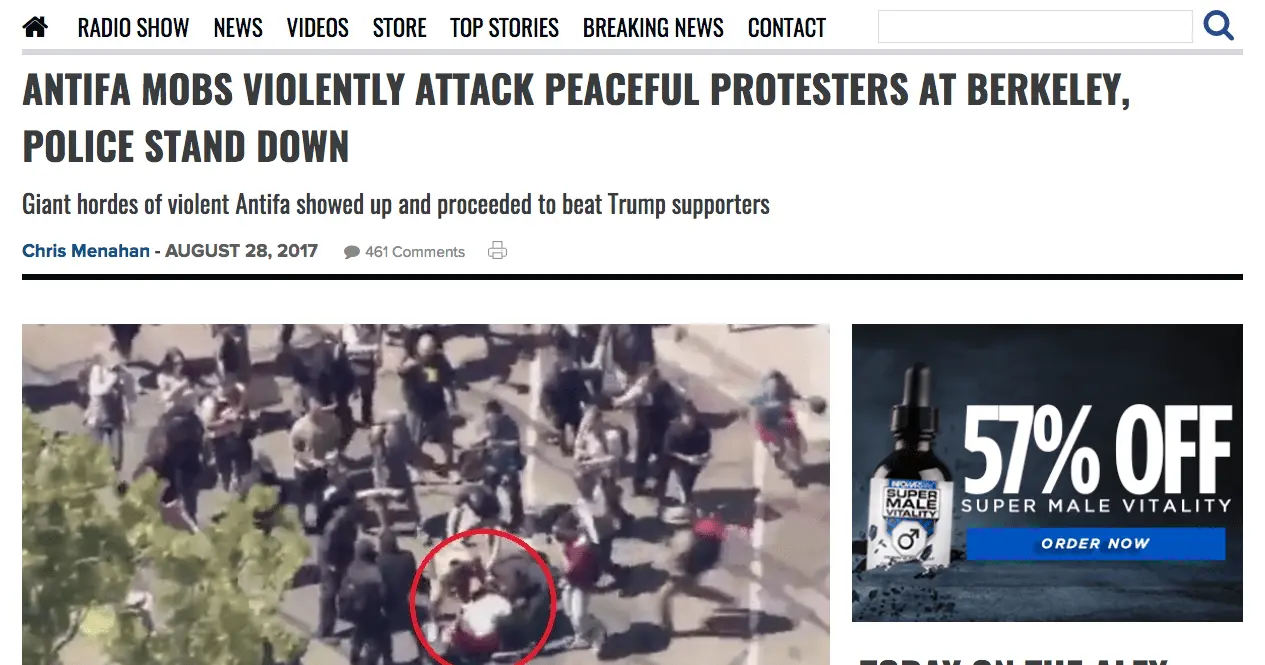Viewport: 1265px width, 665px height.
Task: Open the Radio Show menu item
Action: 133,28
